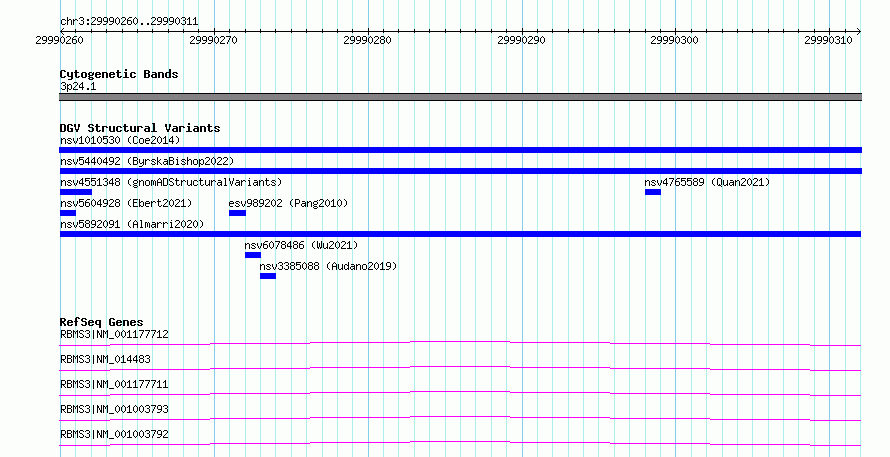Click the RBMS3|NM_001003793 transcript label

(114, 409)
